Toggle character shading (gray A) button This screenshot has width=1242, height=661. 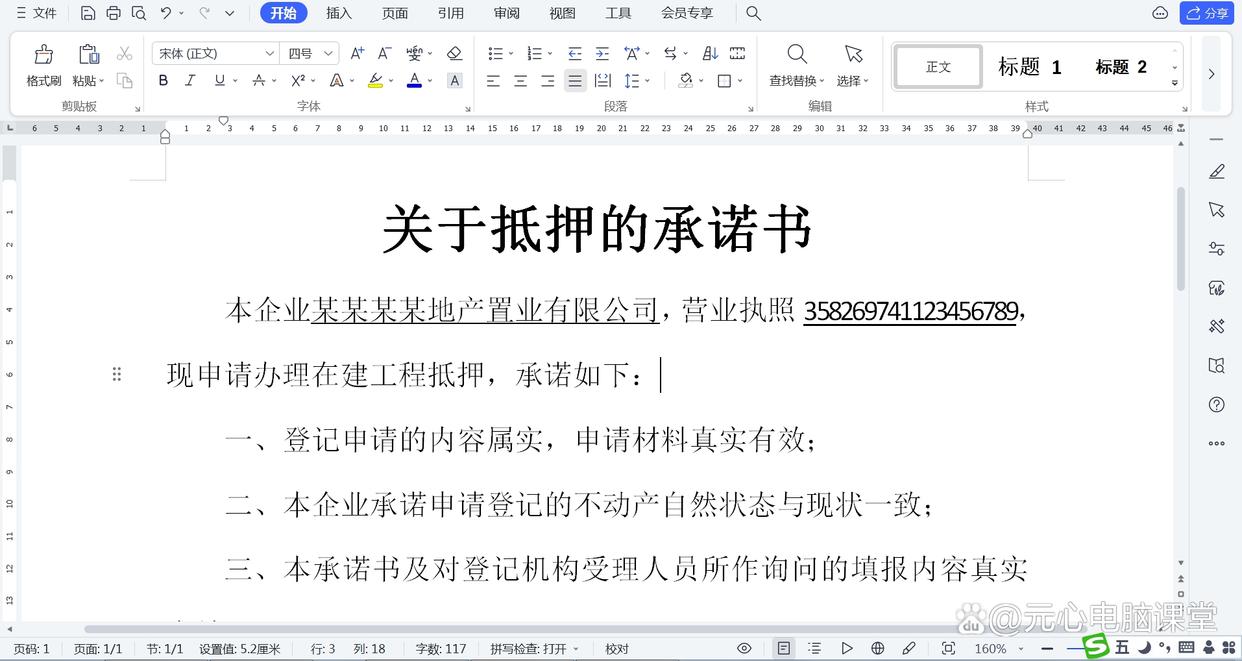tap(455, 80)
